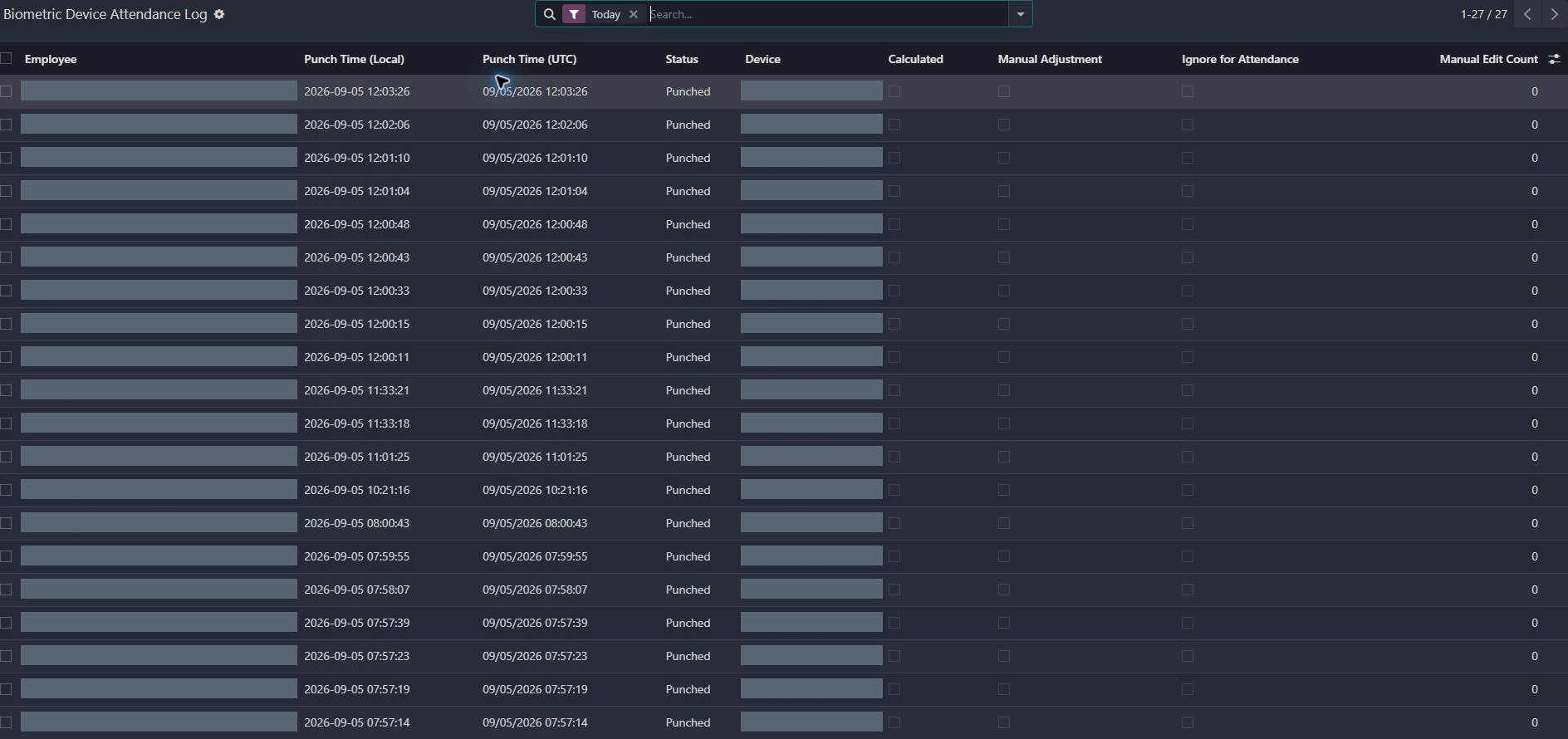Toggle Calculated checkbox in 12:00:48 row
Screen dimensions: 1568x739
pos(894,224)
